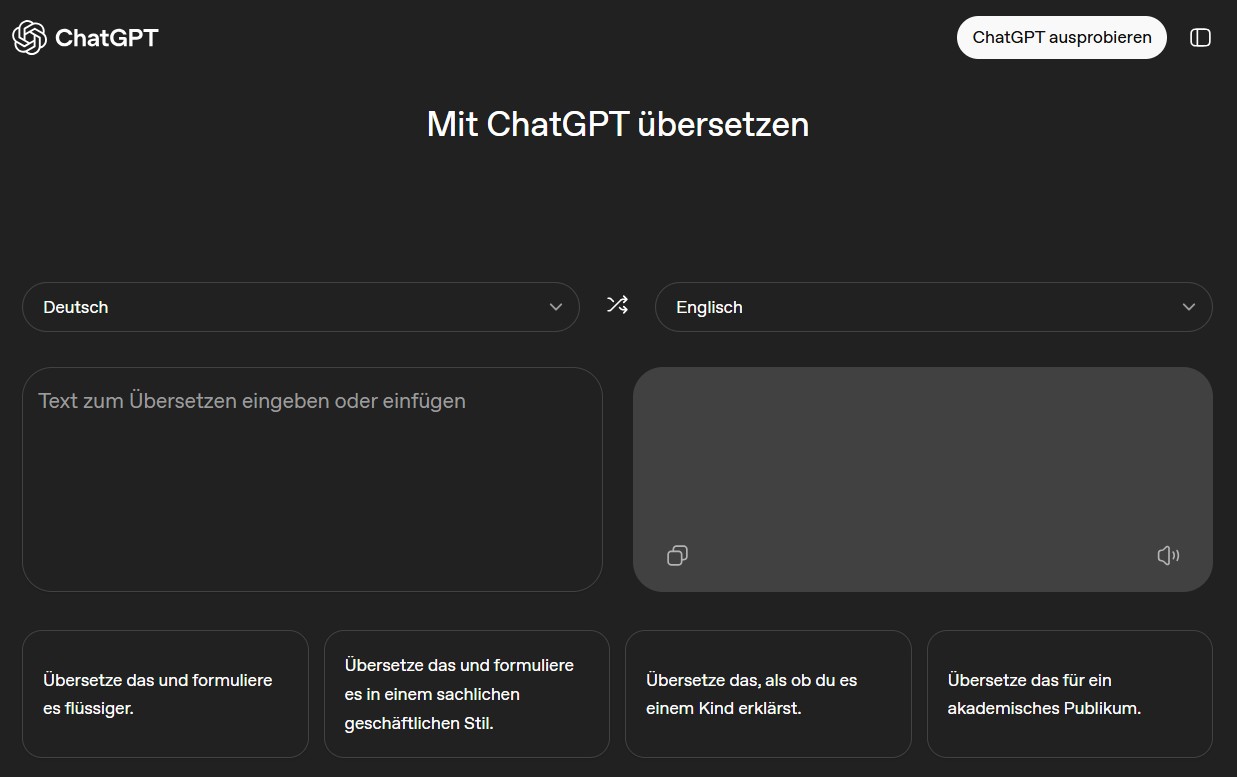Open ChatGPT home via the wordmark logo
The image size is (1237, 777).
107,37
